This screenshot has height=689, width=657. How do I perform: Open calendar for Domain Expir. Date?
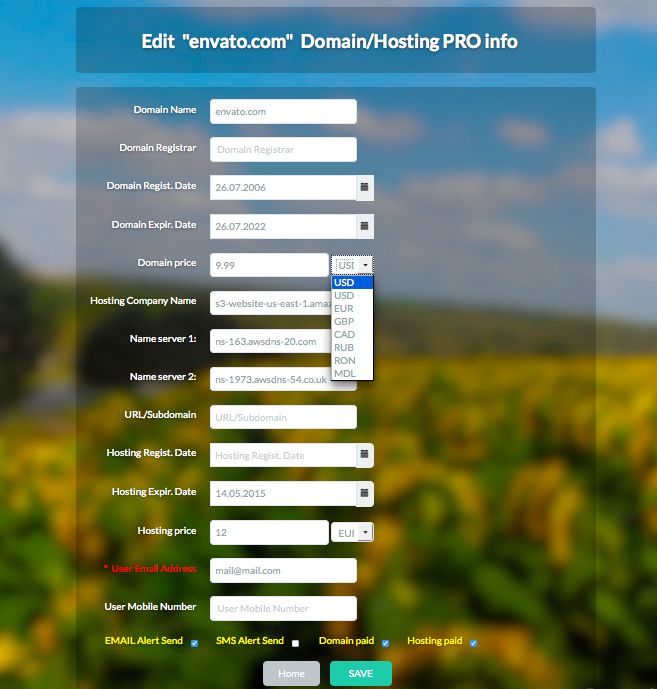coord(365,226)
